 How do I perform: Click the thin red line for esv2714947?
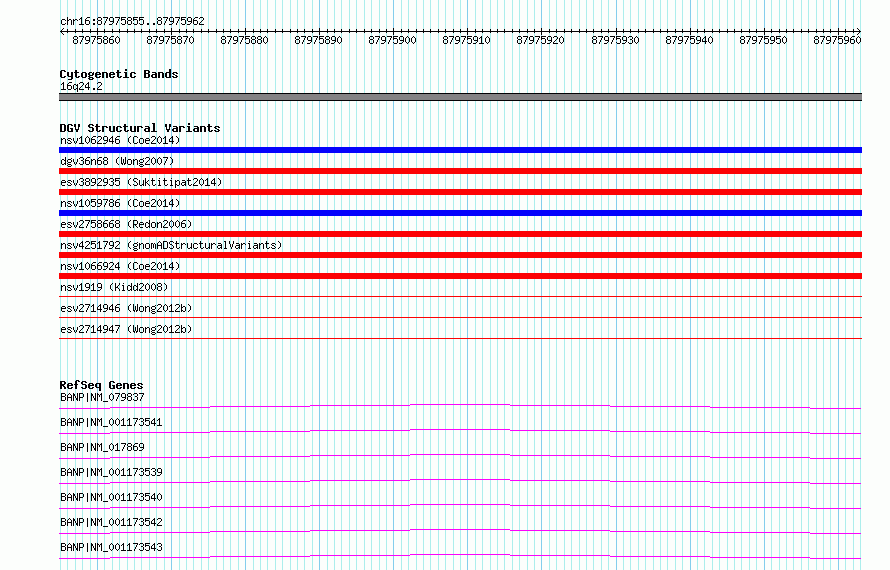click(460, 338)
